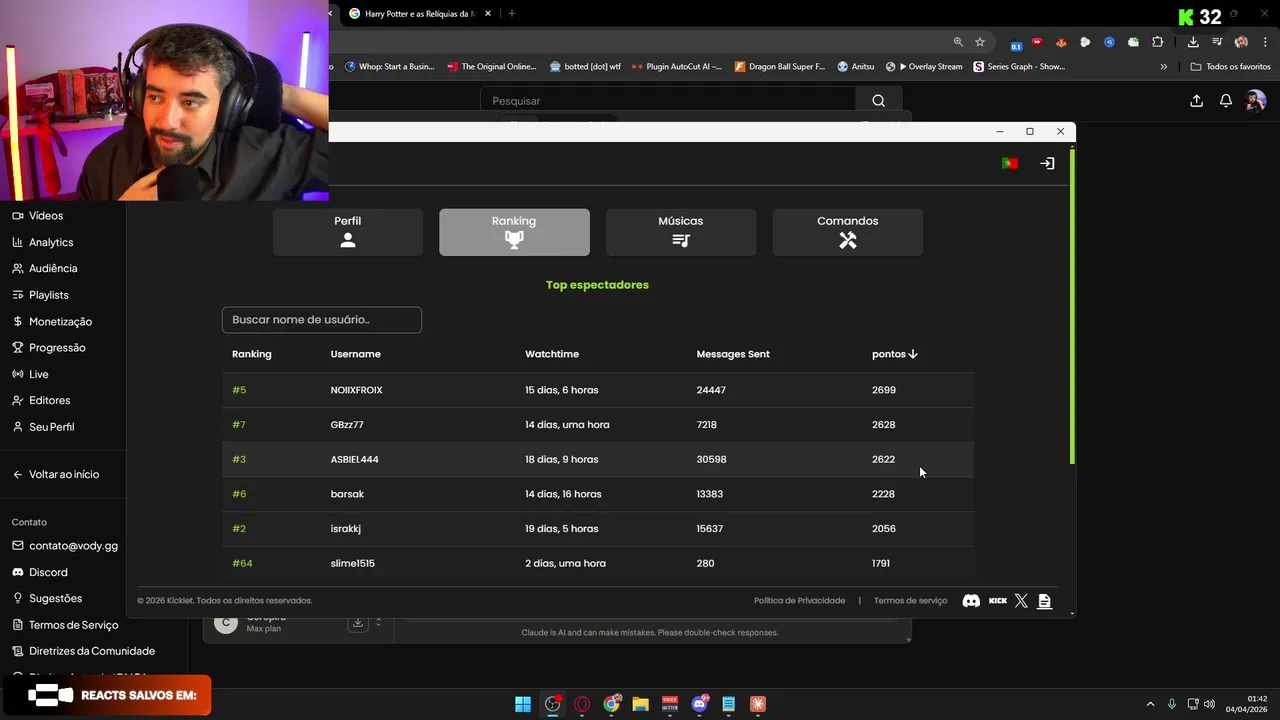Click Voltar ao início link
1280x720 pixels.
[64, 475]
